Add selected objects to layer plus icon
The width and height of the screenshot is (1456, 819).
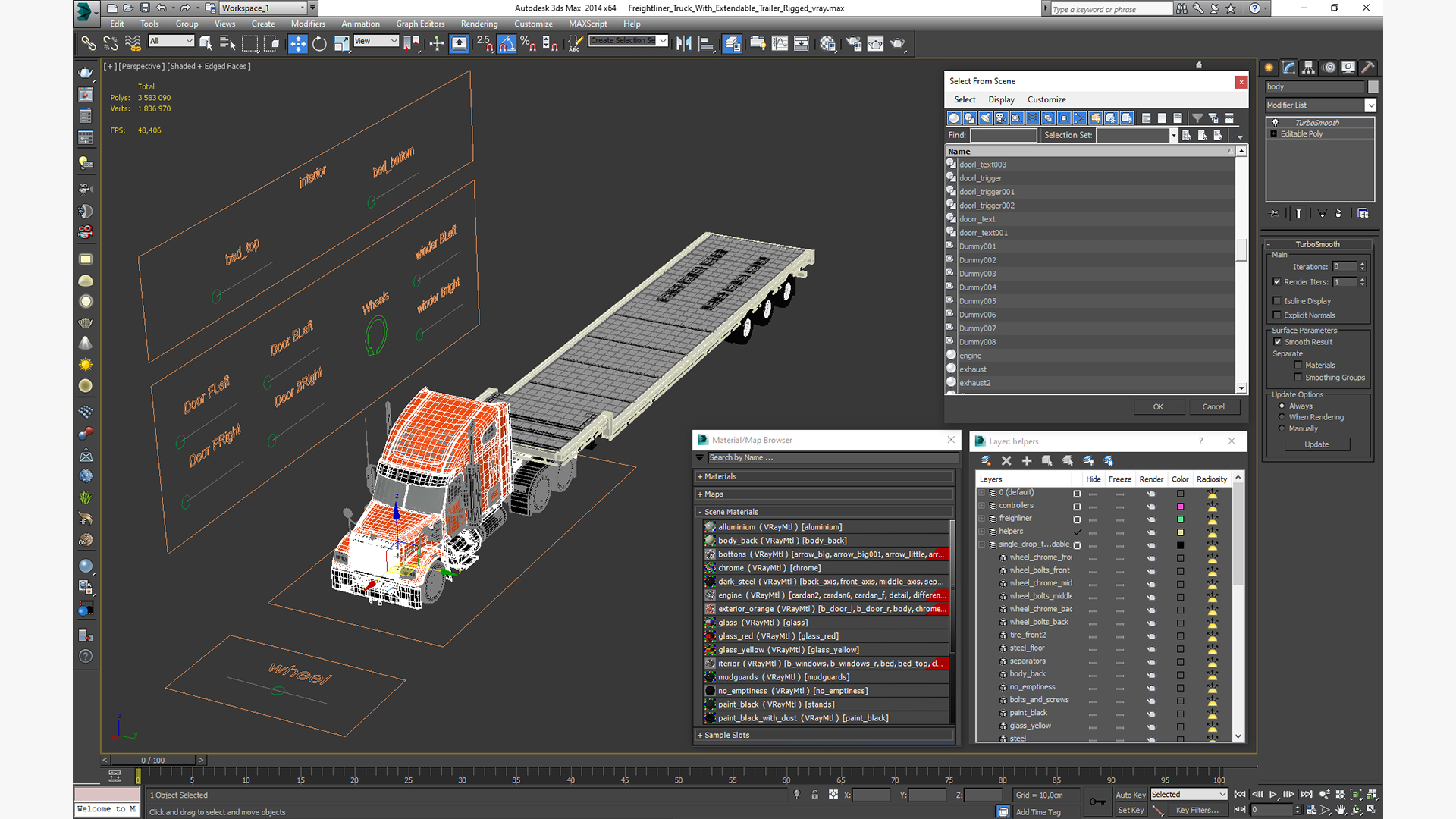click(1027, 460)
